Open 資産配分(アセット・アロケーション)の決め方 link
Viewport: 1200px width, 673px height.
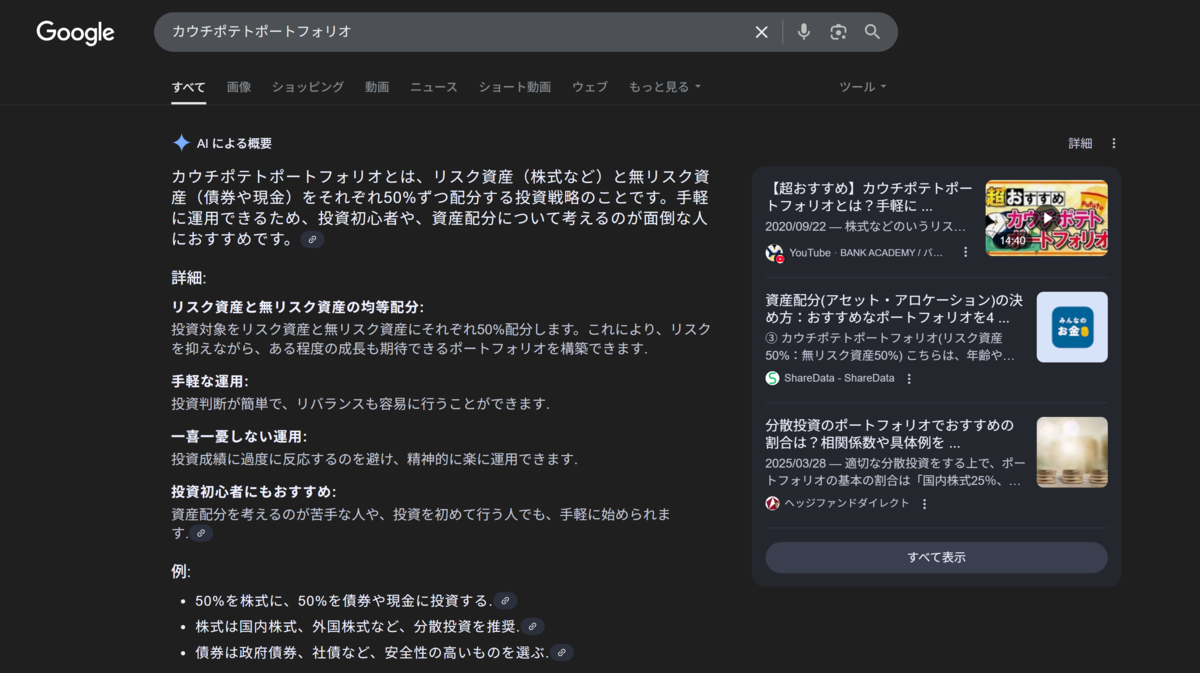point(893,308)
